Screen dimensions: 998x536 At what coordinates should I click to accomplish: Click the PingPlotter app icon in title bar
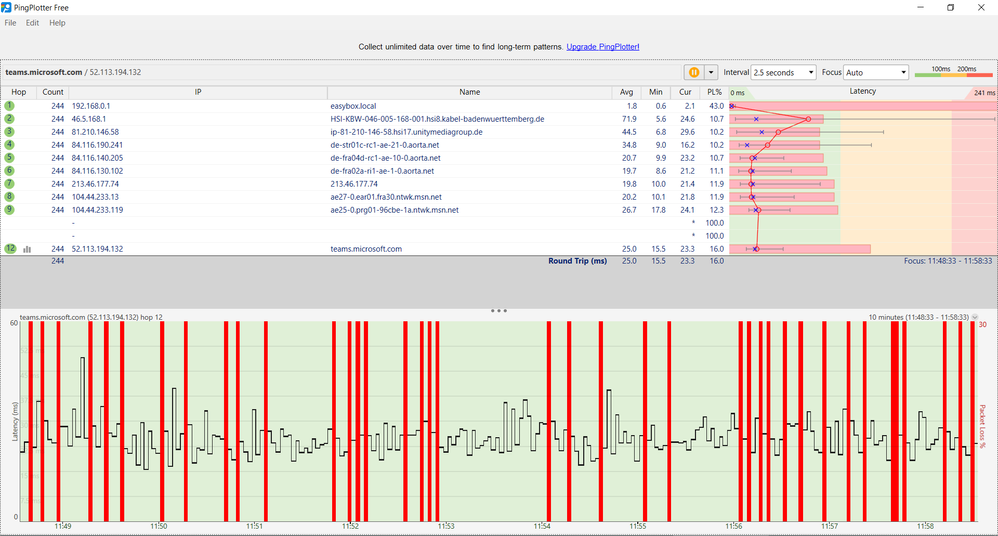point(6,8)
